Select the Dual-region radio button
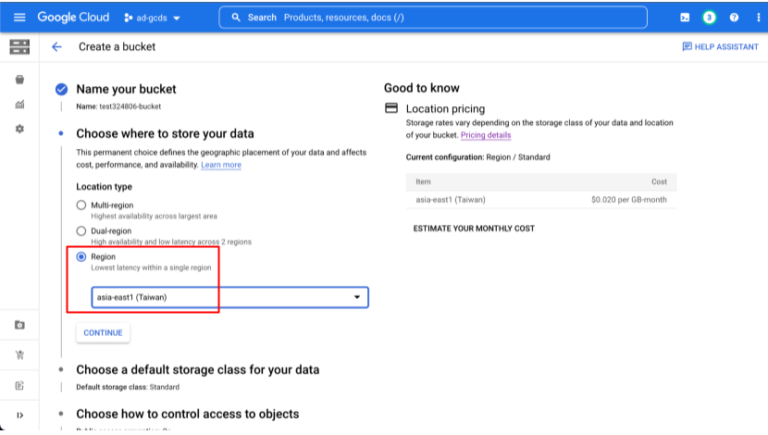This screenshot has width=768, height=435. pyautogui.click(x=81, y=231)
